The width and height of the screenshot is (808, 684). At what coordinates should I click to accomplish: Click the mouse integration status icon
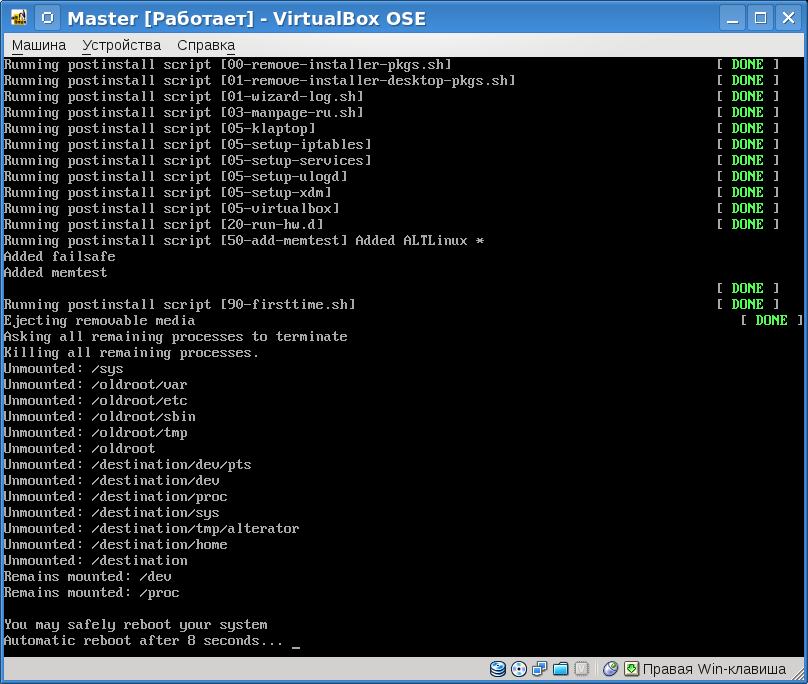click(x=610, y=669)
